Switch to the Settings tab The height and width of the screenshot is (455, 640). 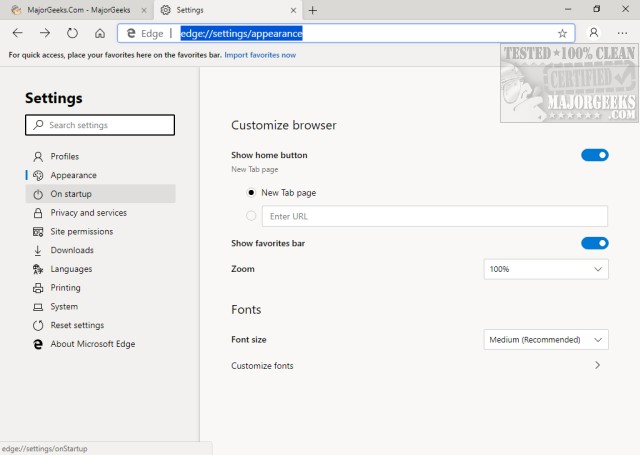coord(229,10)
